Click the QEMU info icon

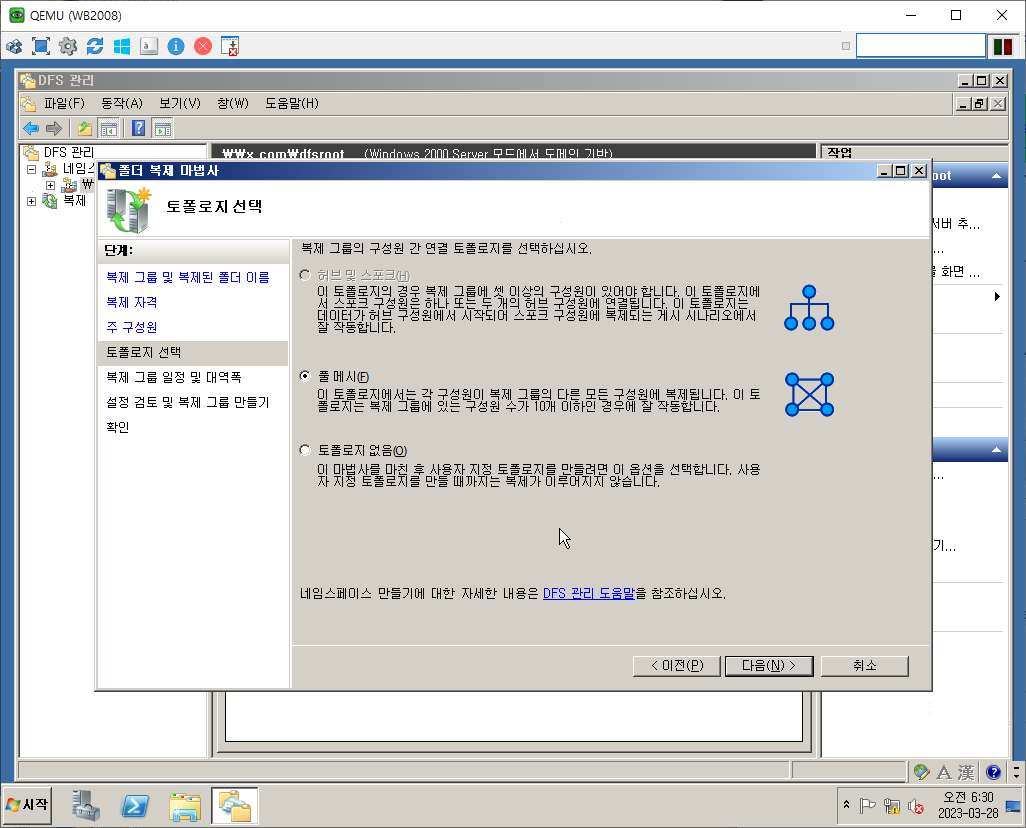(x=176, y=46)
